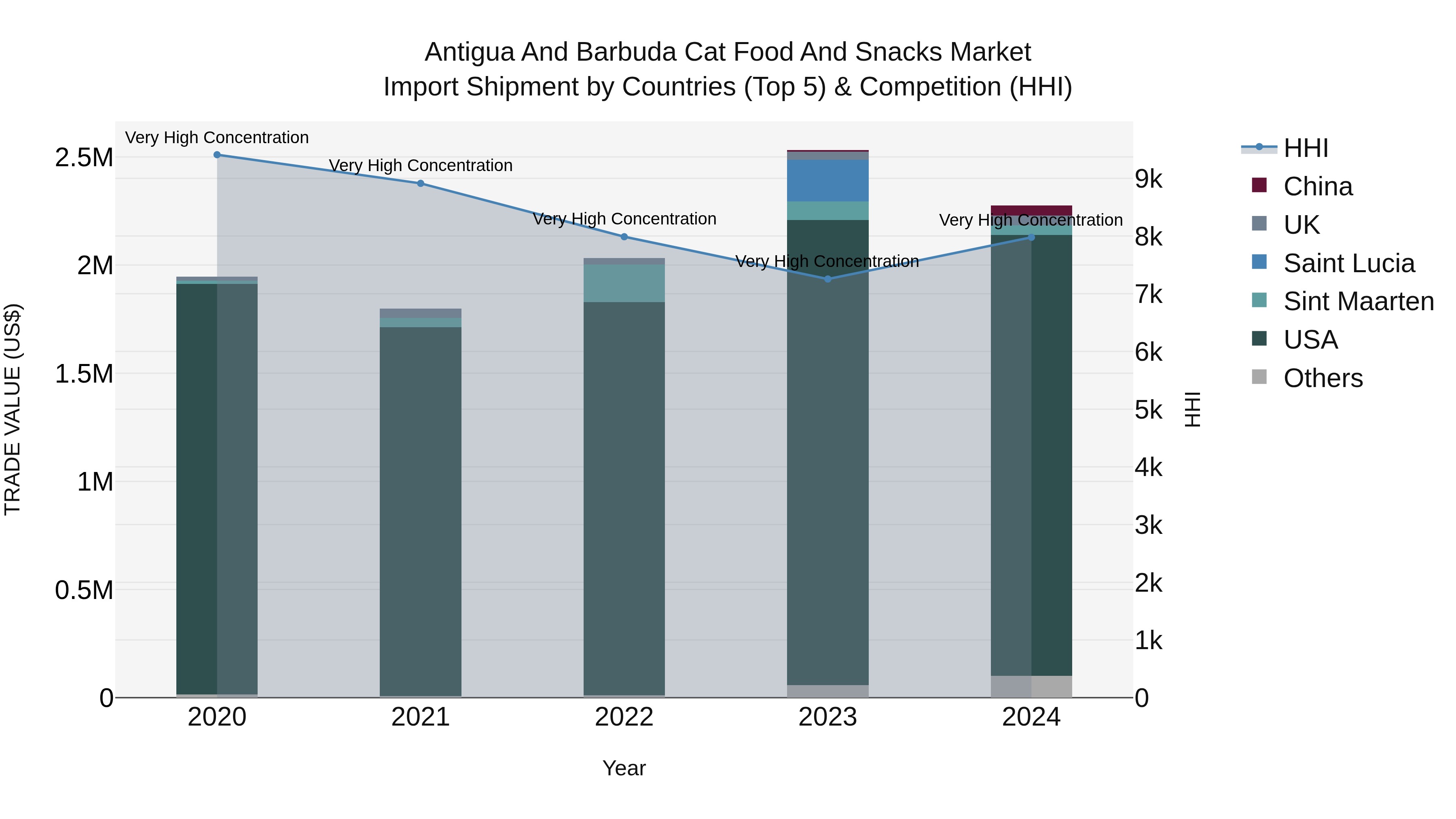Select the Others legend label

point(1323,378)
